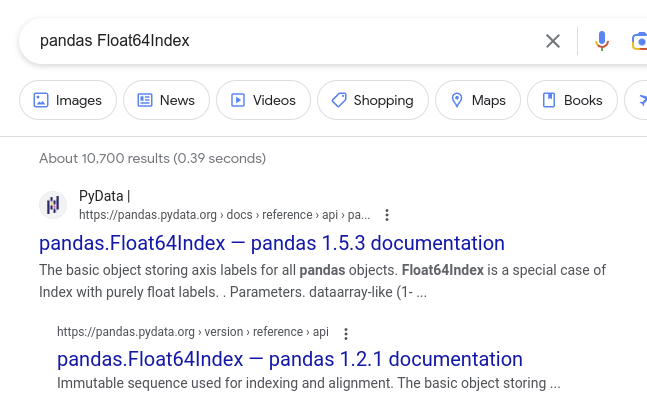
Task: Open the three-dot menu beside the version › reference › api URL
Action: [x=346, y=333]
